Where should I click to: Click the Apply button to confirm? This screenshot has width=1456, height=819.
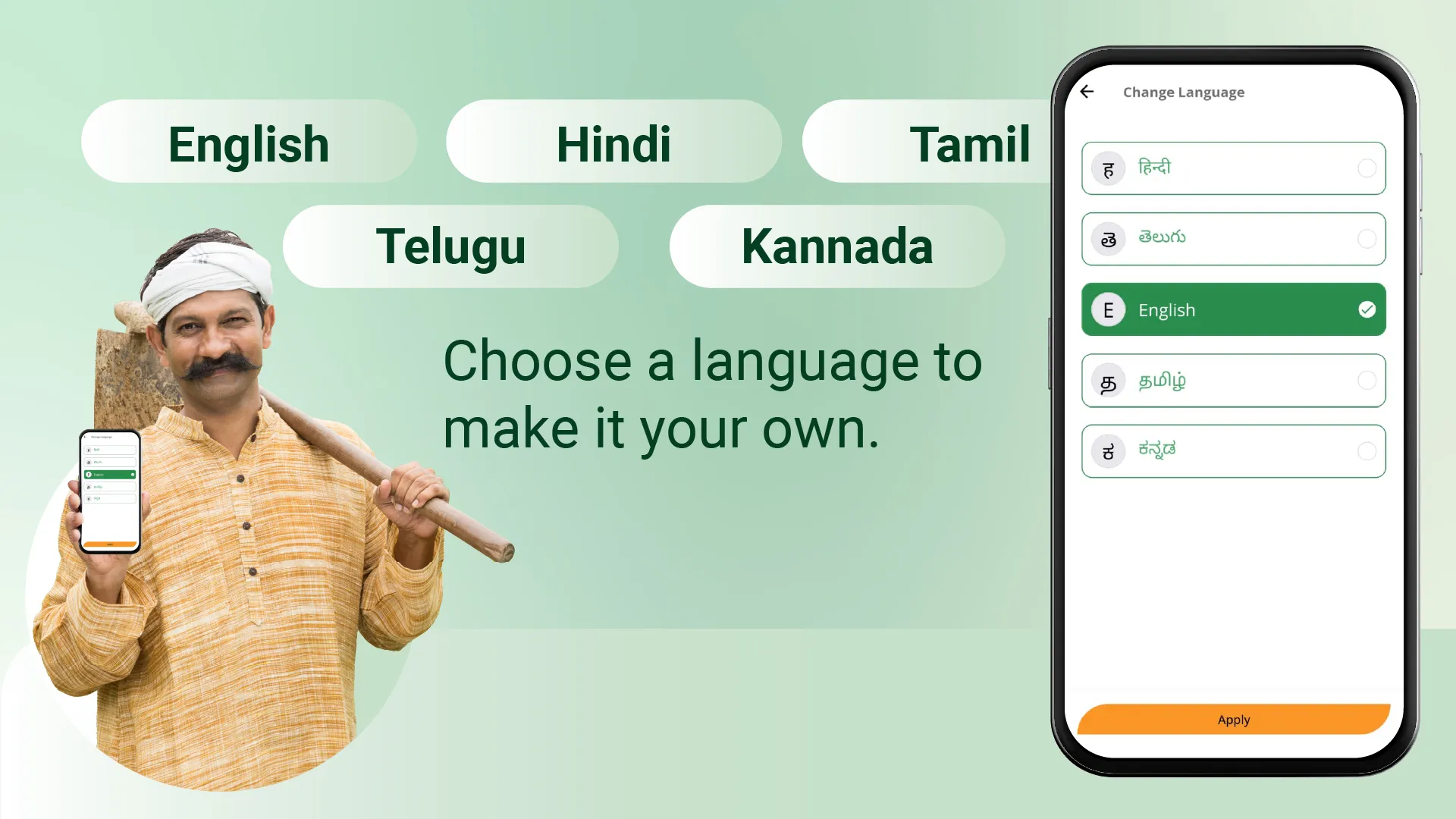tap(1232, 719)
